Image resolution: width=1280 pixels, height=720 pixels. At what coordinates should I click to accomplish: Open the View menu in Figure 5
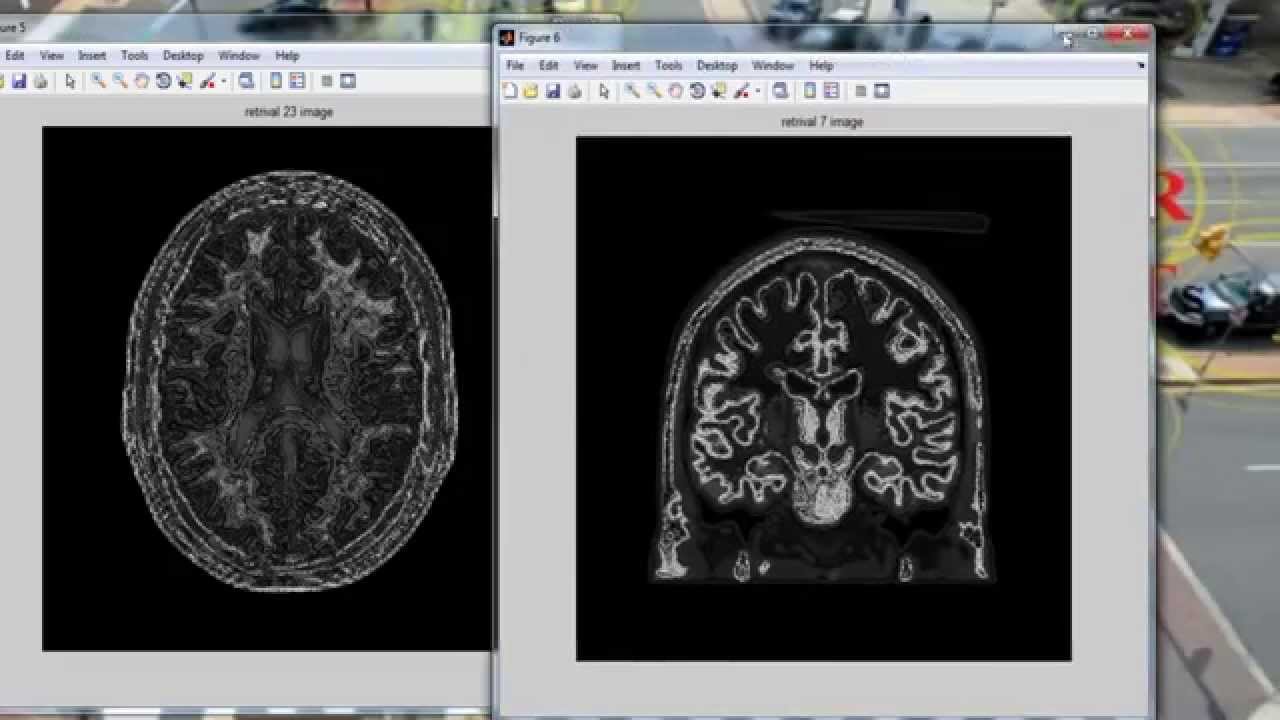[52, 56]
